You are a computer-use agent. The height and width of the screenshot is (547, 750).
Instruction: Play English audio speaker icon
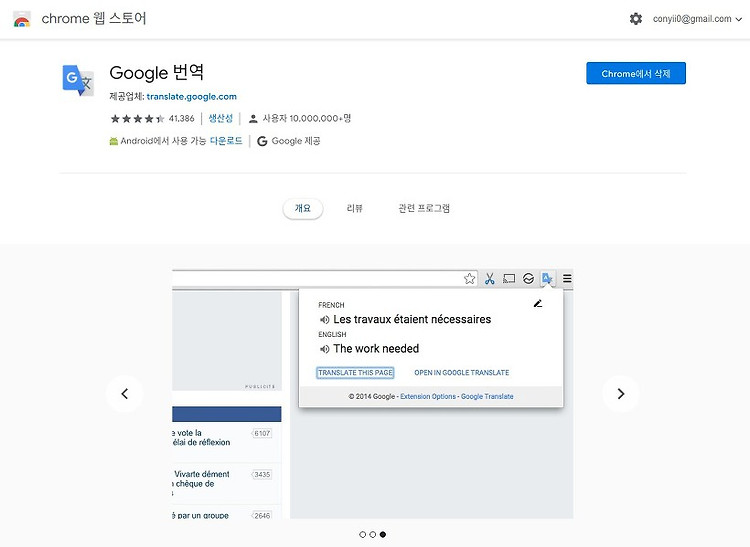click(324, 349)
